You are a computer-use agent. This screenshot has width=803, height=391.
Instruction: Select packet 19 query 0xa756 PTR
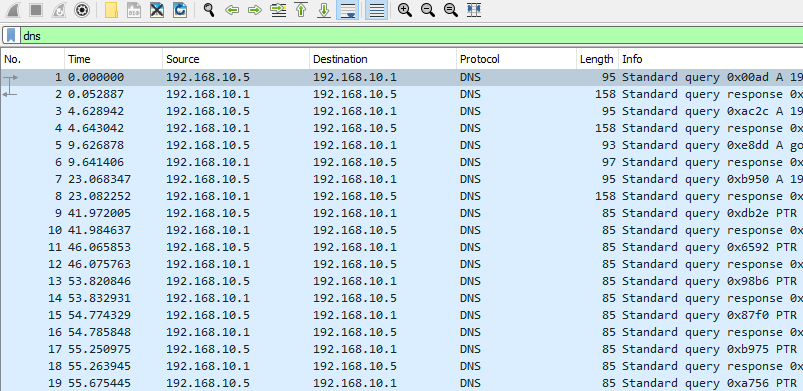tap(402, 383)
